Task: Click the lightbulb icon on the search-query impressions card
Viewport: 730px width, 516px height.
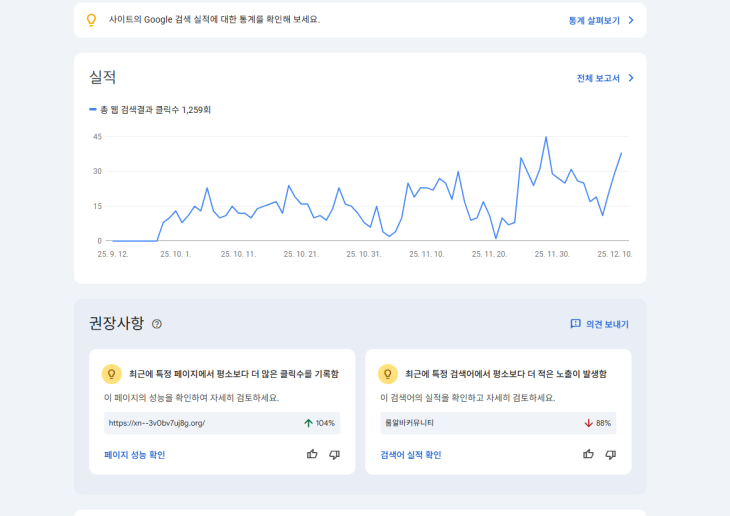Action: [x=387, y=374]
